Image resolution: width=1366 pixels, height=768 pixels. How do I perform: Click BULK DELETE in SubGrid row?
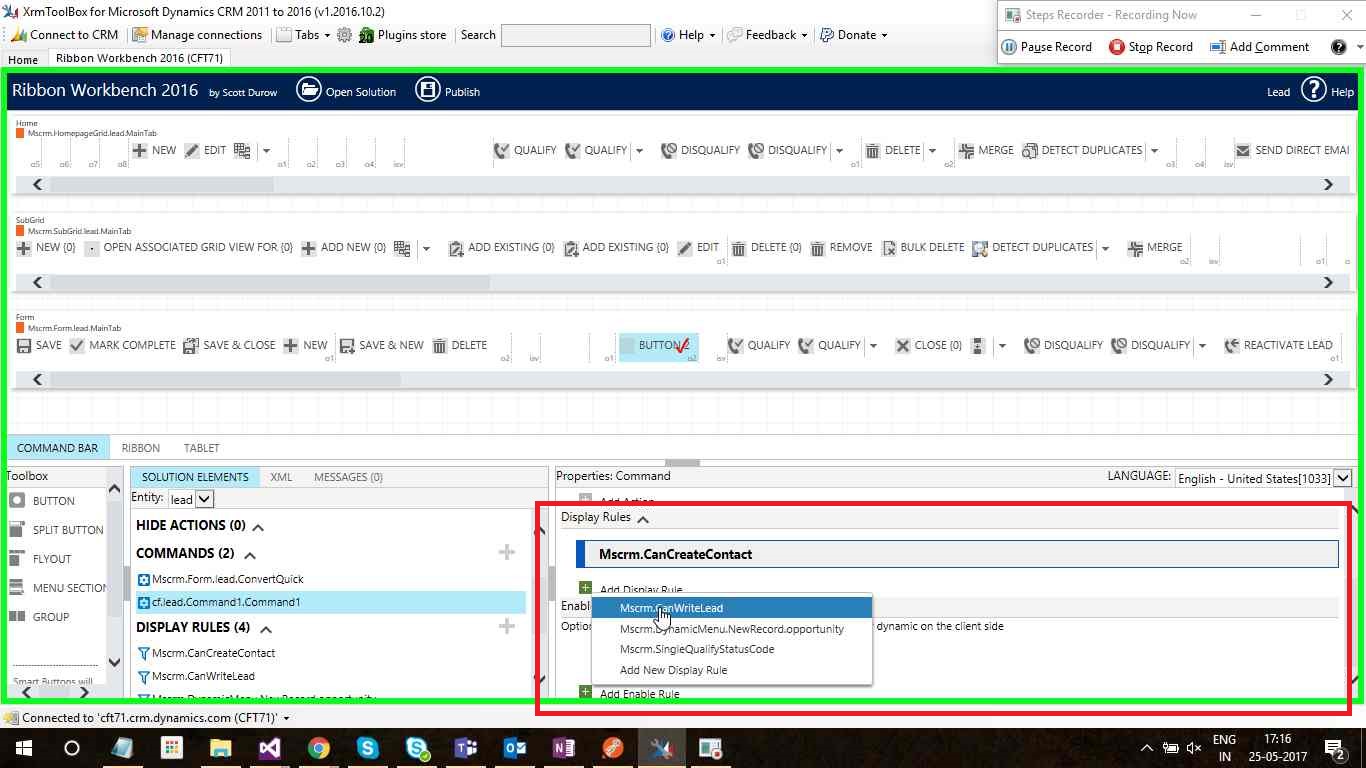pos(922,247)
